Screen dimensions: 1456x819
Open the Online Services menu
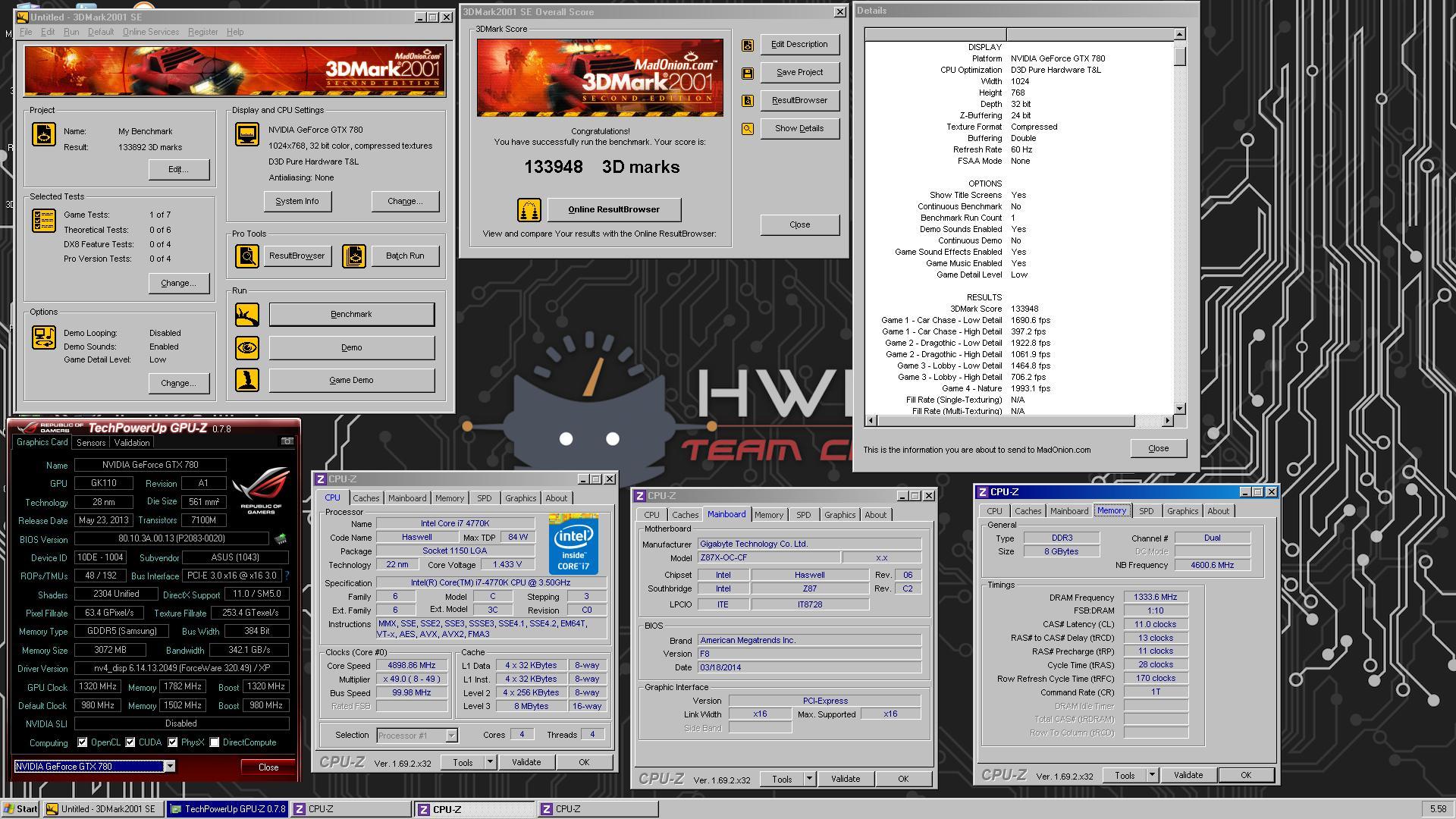(x=151, y=32)
